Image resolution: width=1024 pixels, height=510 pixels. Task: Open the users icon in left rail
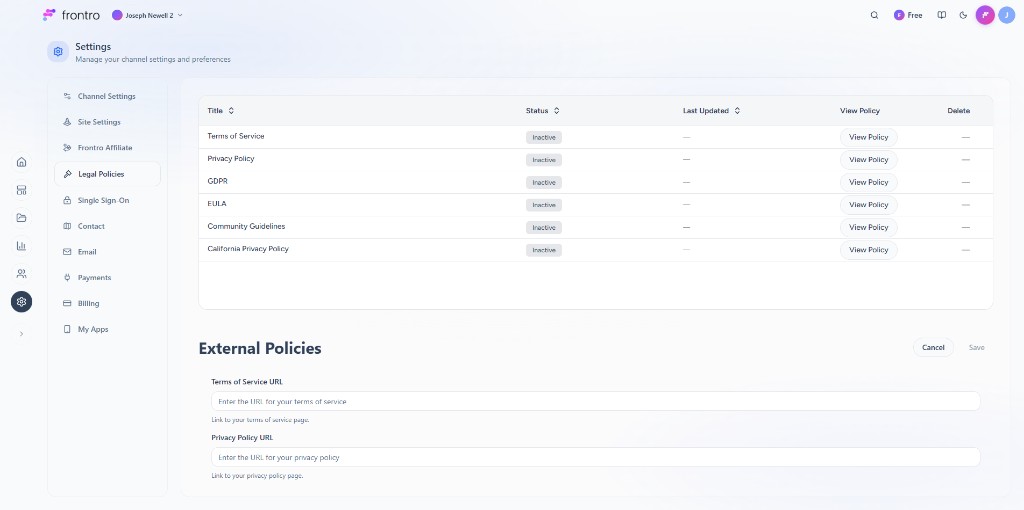(22, 274)
